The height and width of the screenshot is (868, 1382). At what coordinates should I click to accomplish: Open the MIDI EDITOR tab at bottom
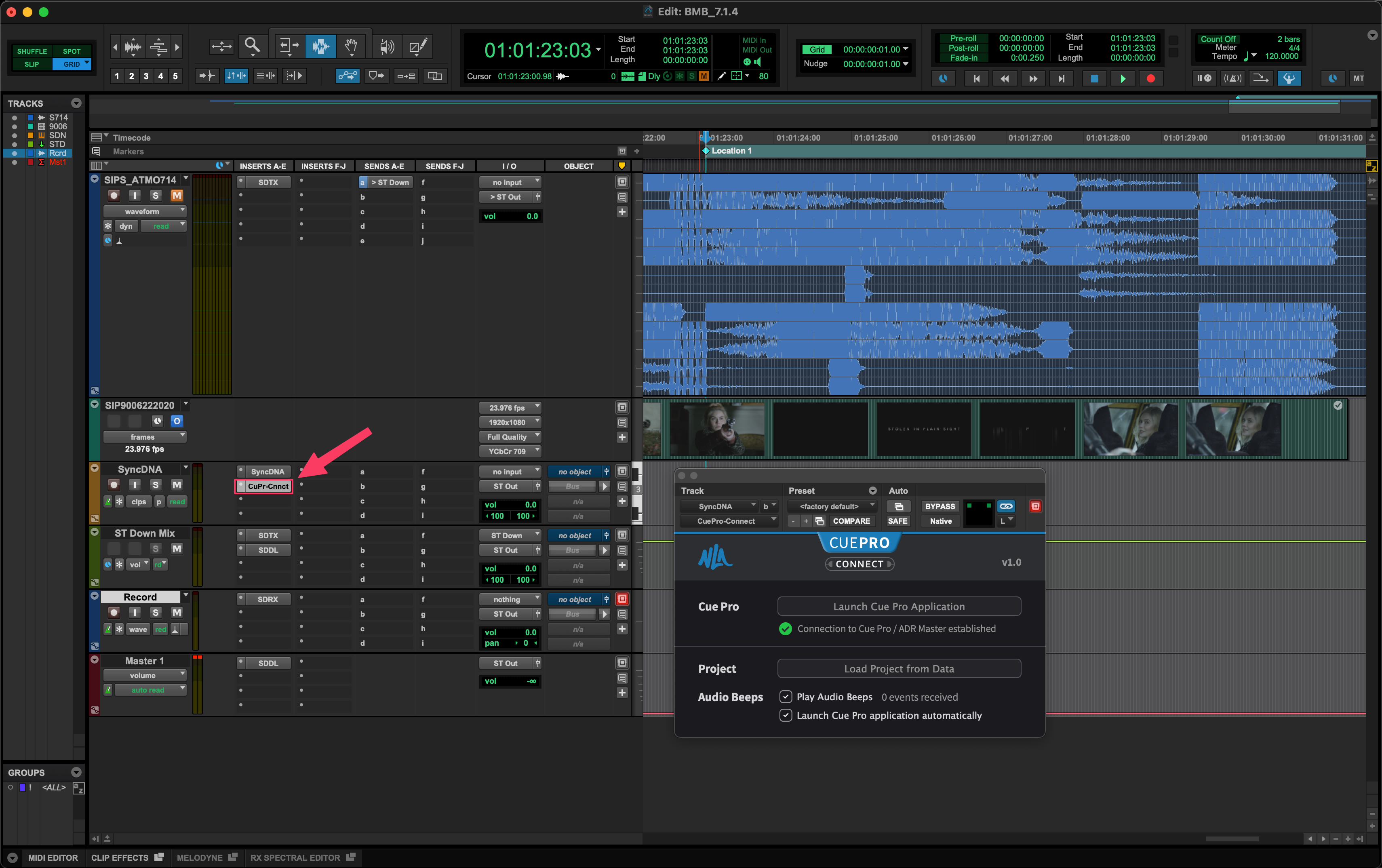52,857
